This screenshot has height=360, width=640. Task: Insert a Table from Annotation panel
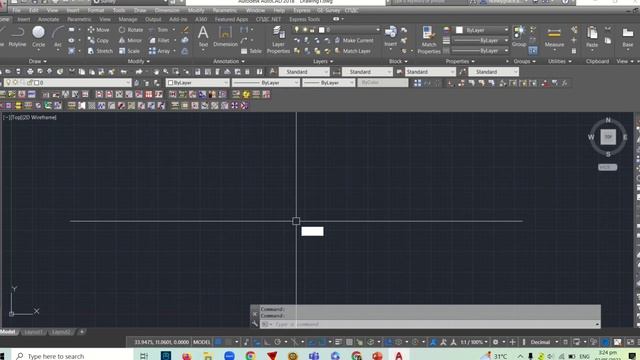pos(251,51)
